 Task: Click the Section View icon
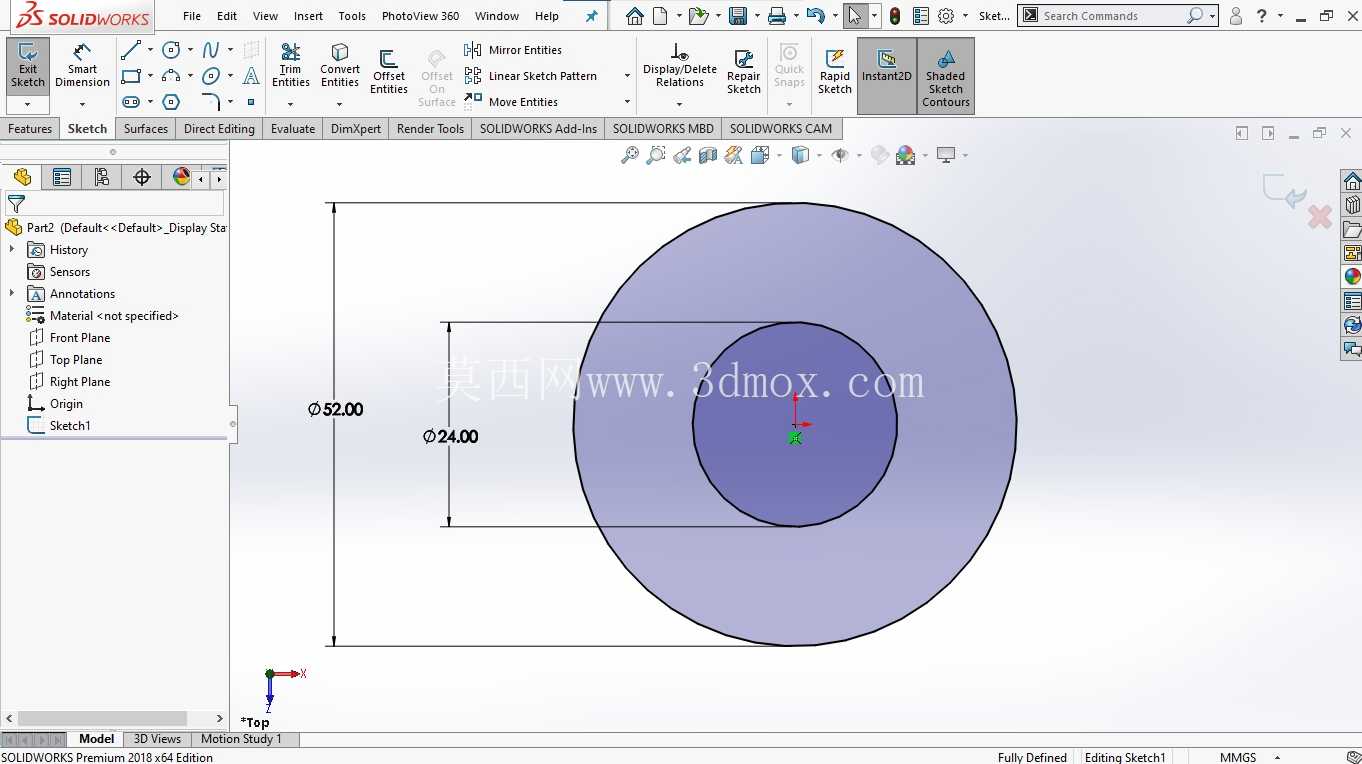click(x=708, y=155)
